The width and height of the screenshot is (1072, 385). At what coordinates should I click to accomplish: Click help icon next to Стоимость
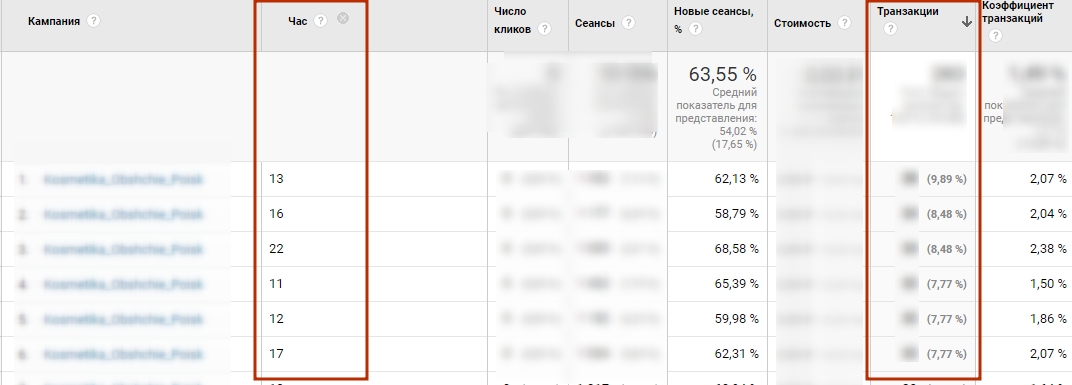click(x=844, y=23)
